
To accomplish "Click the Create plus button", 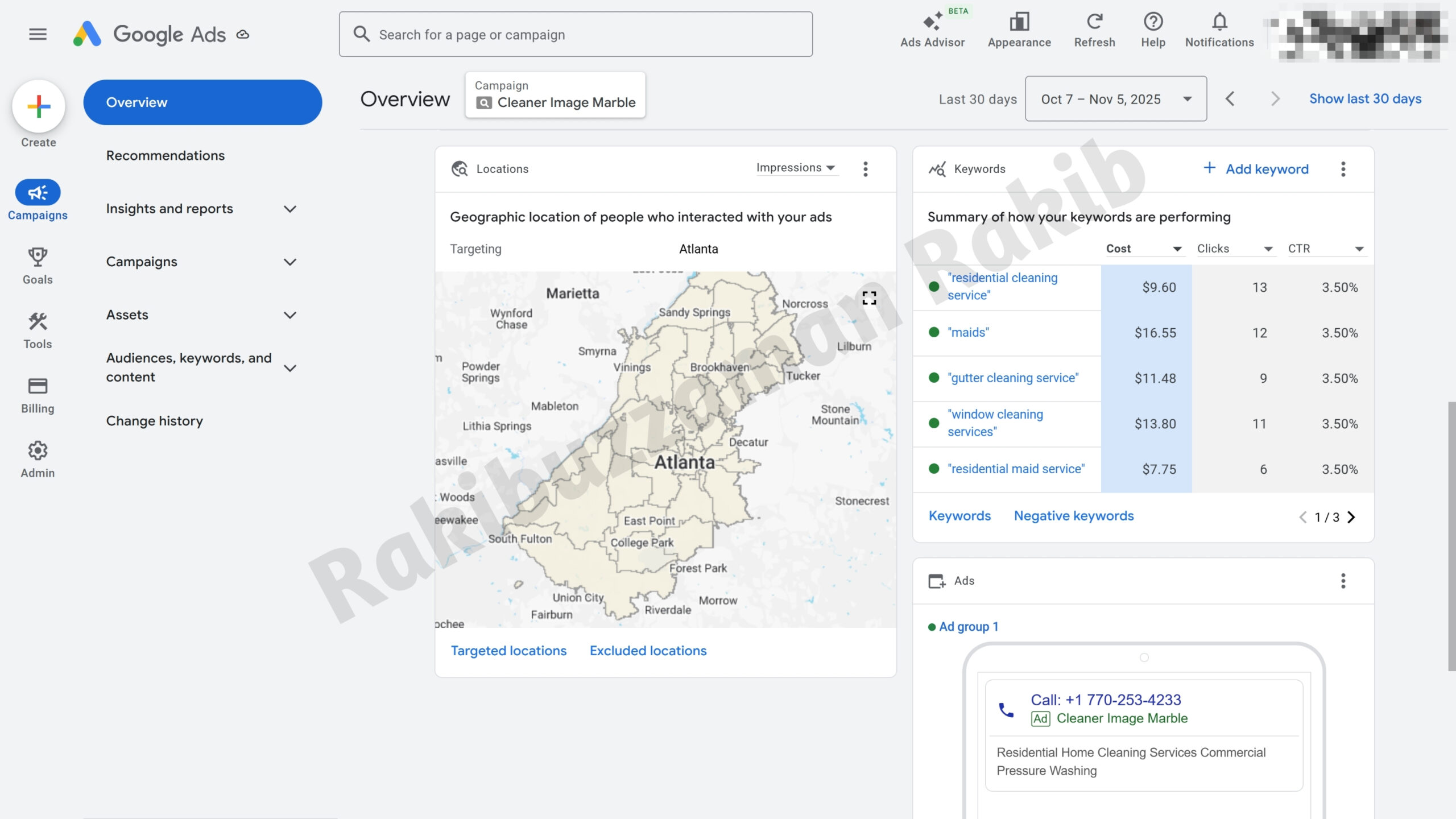I will tap(39, 106).
